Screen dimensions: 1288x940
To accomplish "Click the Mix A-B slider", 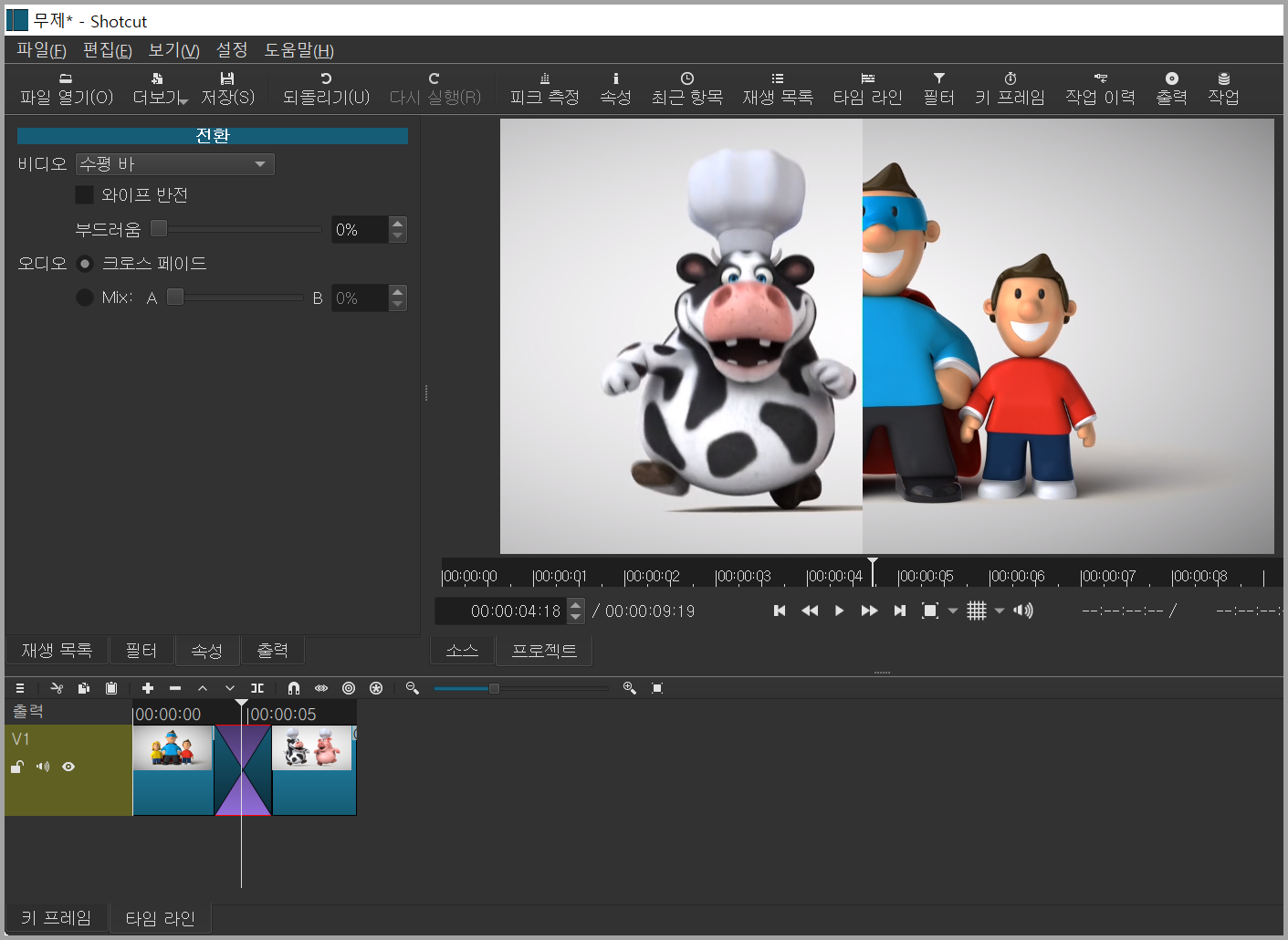I will point(236,298).
